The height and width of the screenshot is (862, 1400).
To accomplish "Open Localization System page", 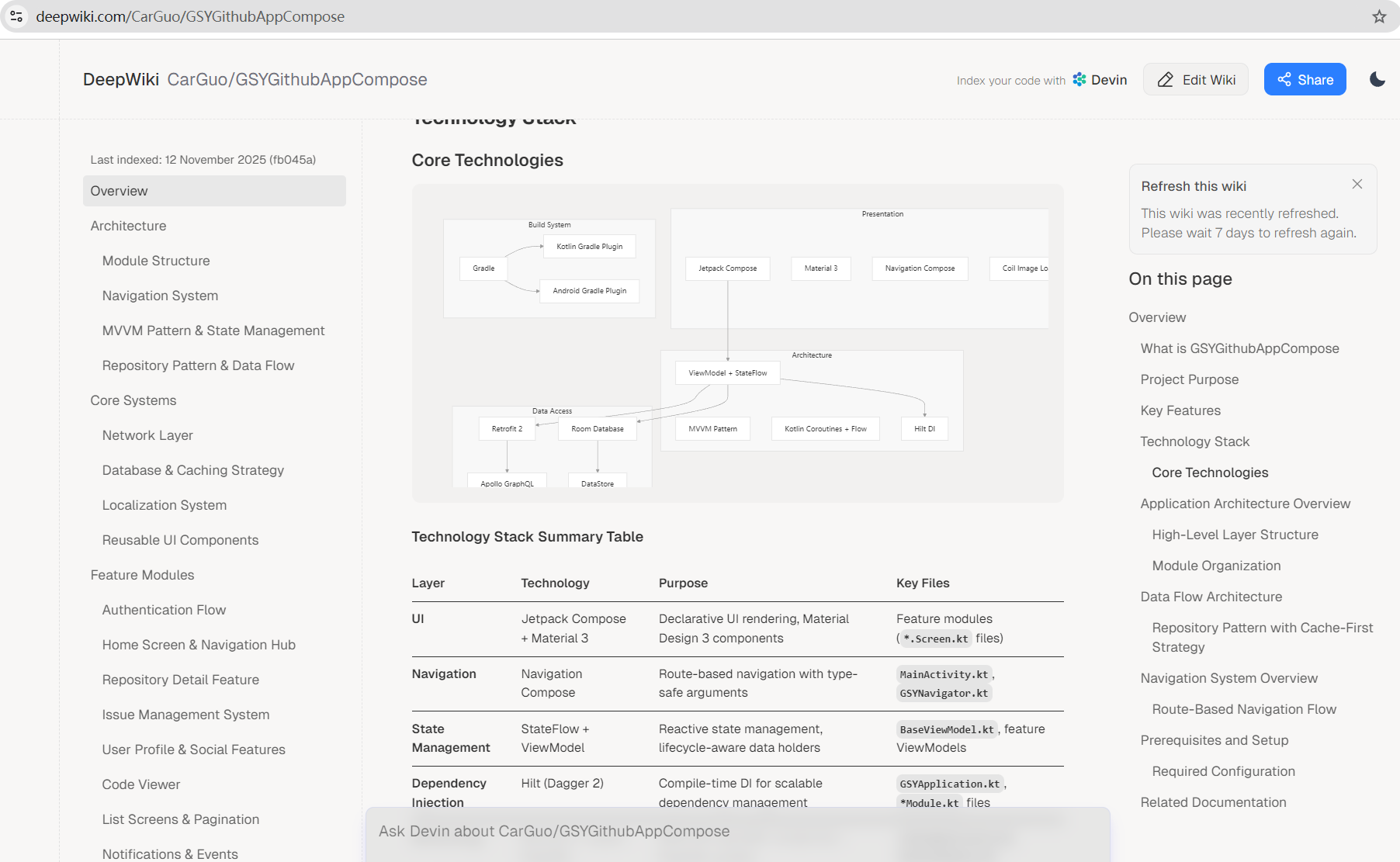I will 165,505.
